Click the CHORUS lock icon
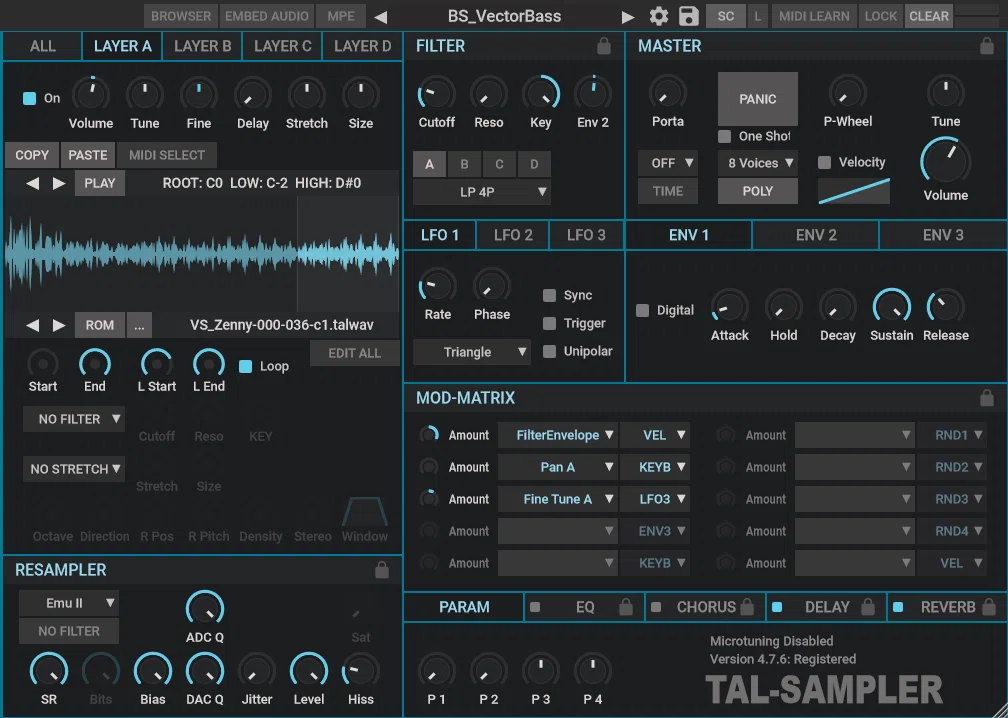This screenshot has height=718, width=1008. tap(747, 607)
